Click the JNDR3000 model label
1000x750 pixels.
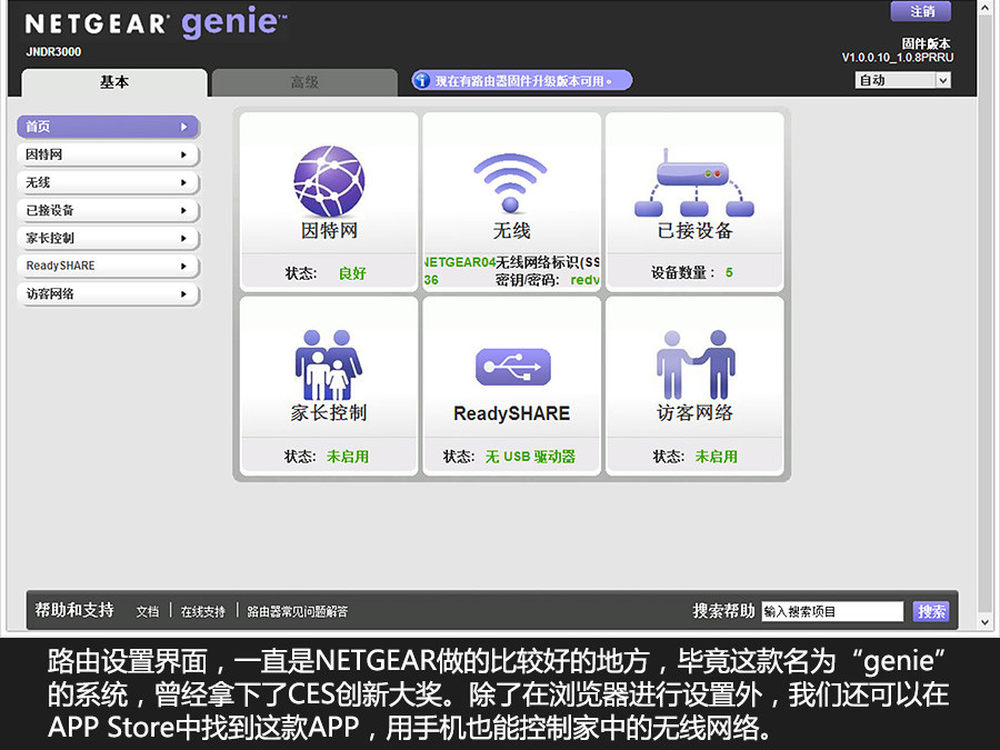click(x=54, y=52)
